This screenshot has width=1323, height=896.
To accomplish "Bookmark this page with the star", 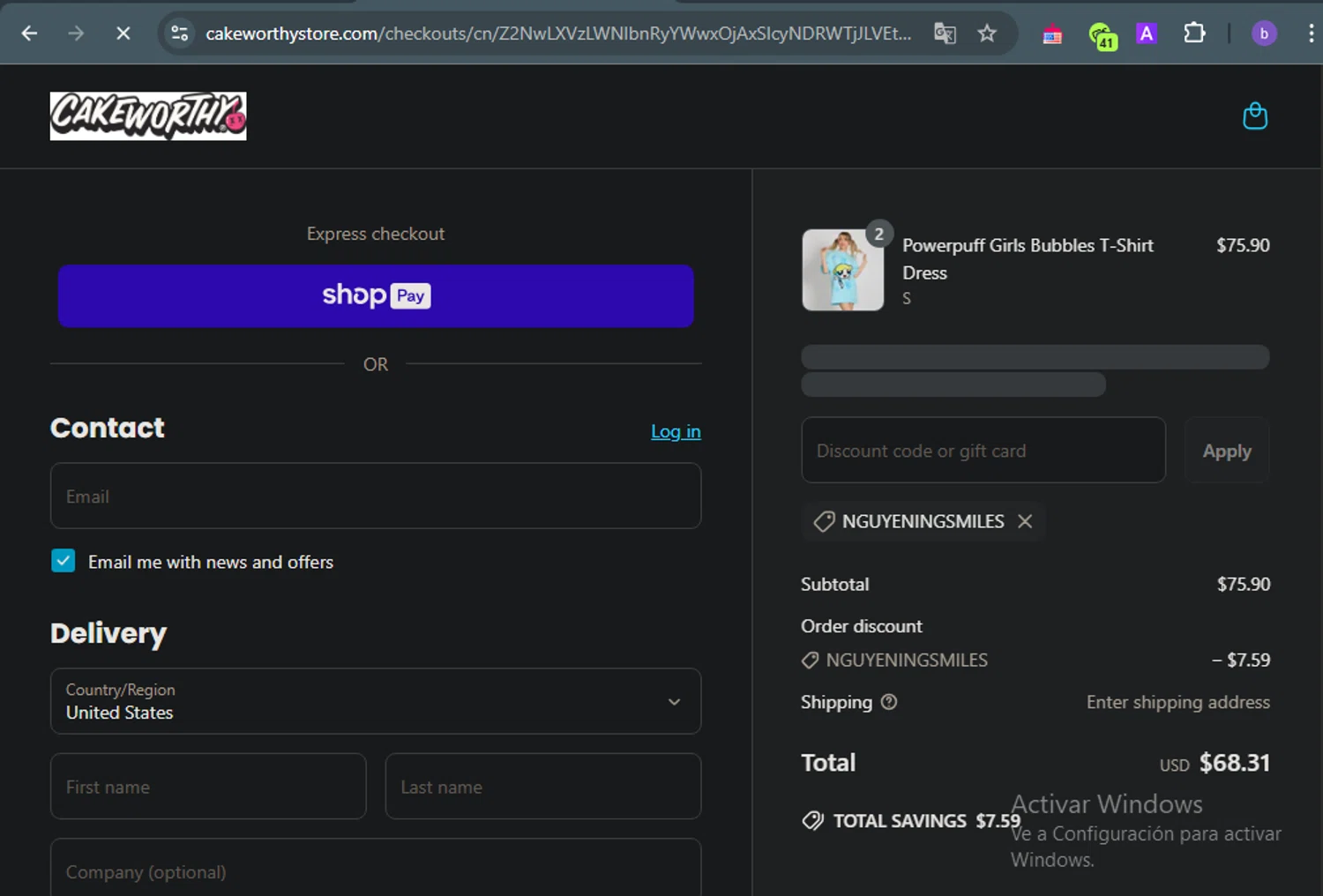I will coord(987,34).
